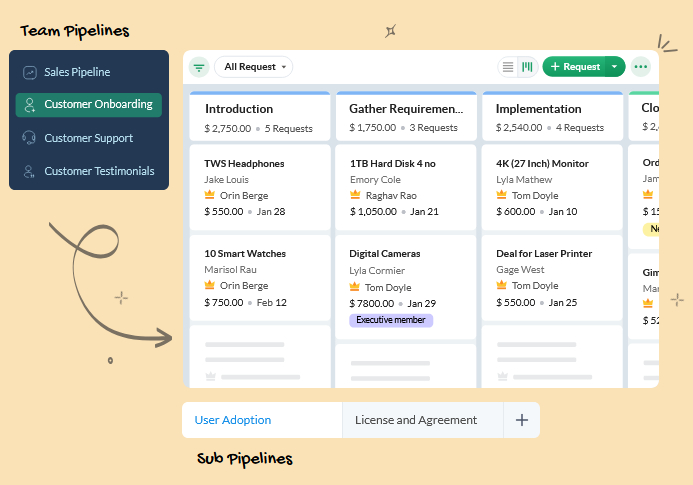Click the Executive member tag
693x485 pixels.
(x=391, y=320)
